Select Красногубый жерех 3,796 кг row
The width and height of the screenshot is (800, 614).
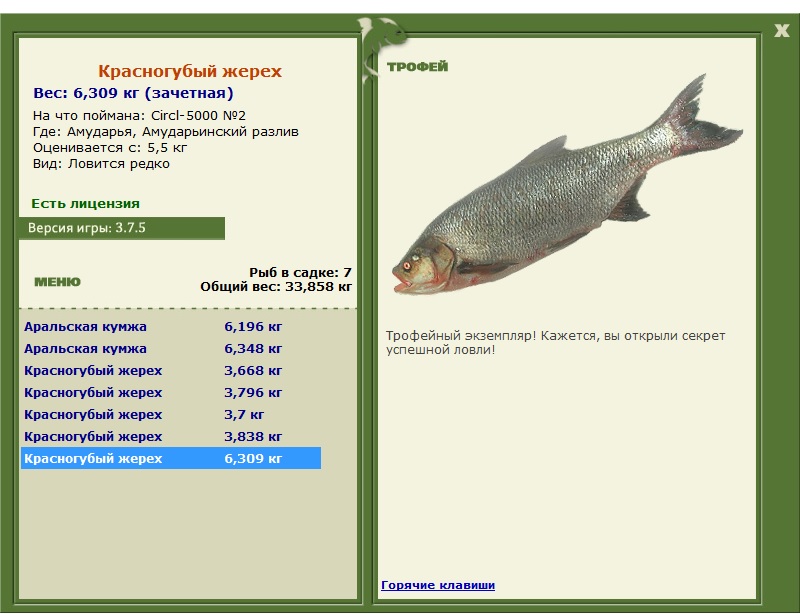point(171,392)
